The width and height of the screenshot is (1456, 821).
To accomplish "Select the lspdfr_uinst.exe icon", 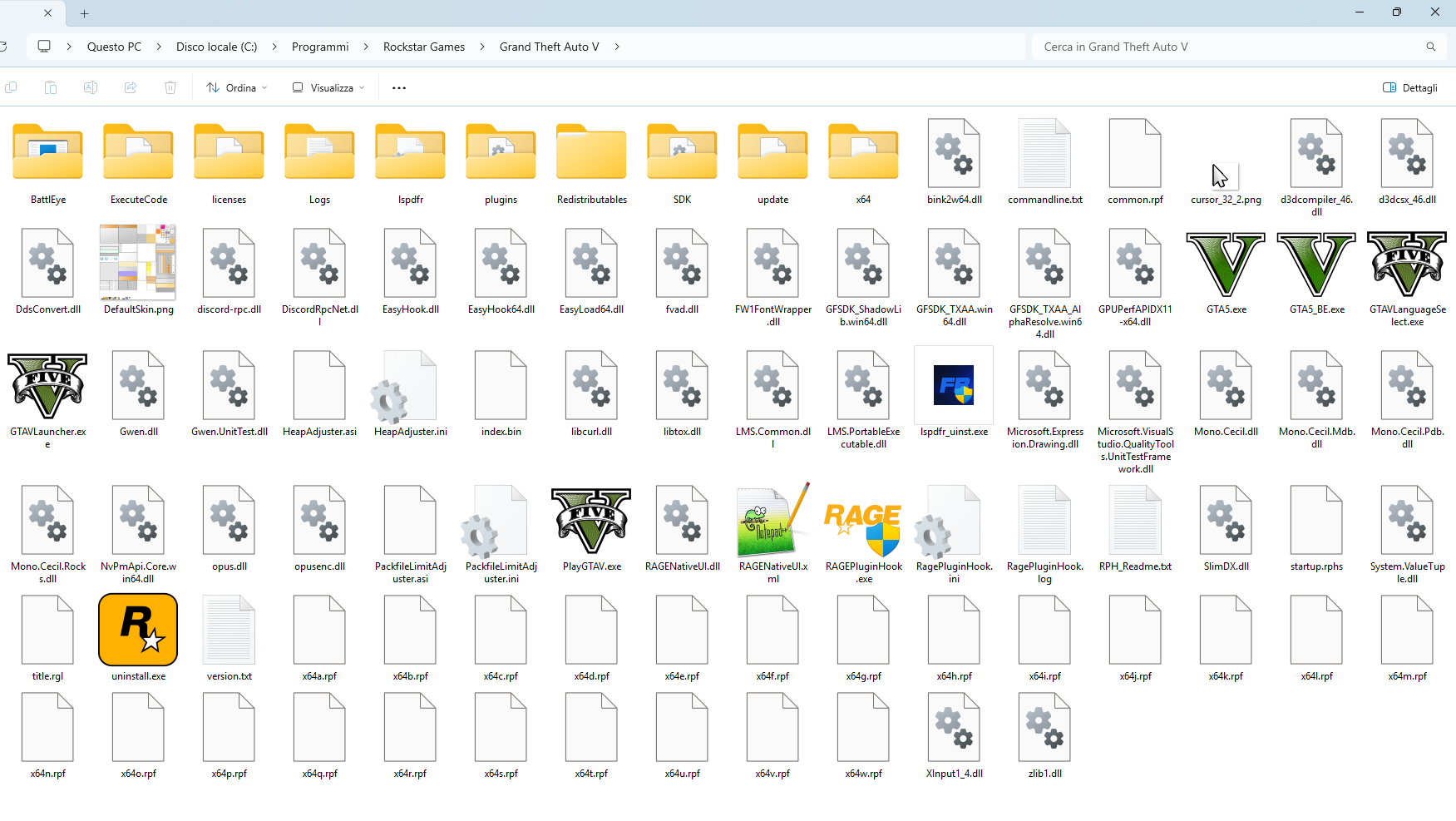I will click(x=954, y=385).
